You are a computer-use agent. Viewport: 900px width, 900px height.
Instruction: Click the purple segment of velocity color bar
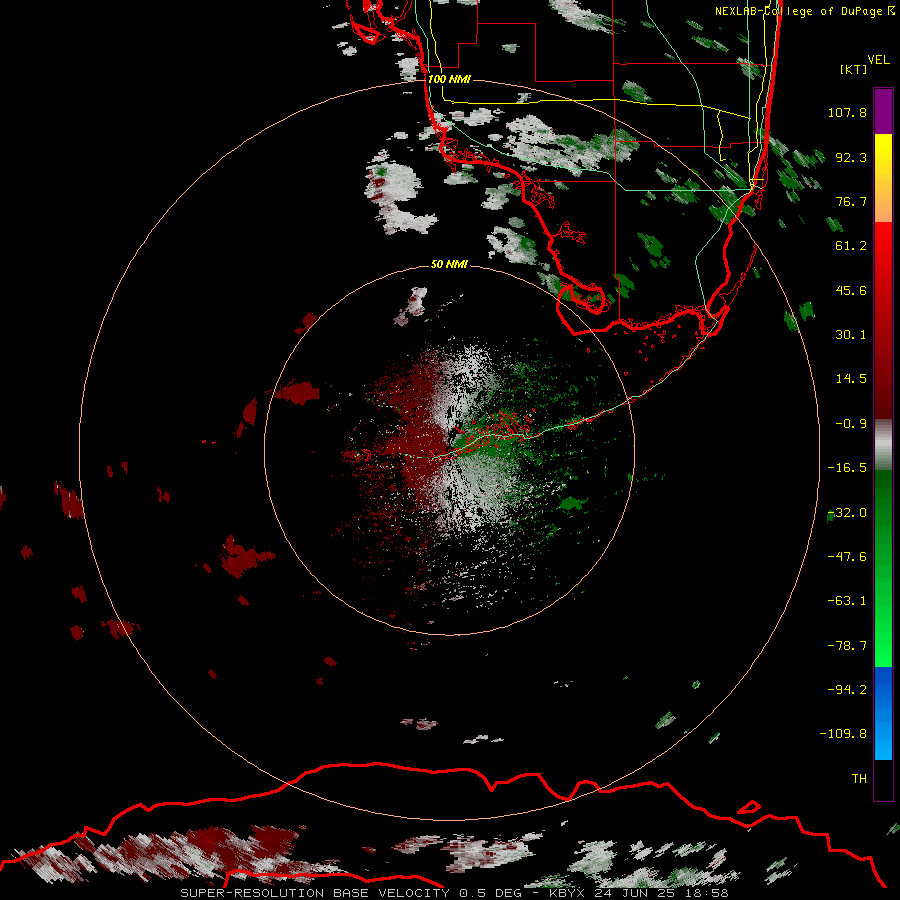pyautogui.click(x=883, y=111)
